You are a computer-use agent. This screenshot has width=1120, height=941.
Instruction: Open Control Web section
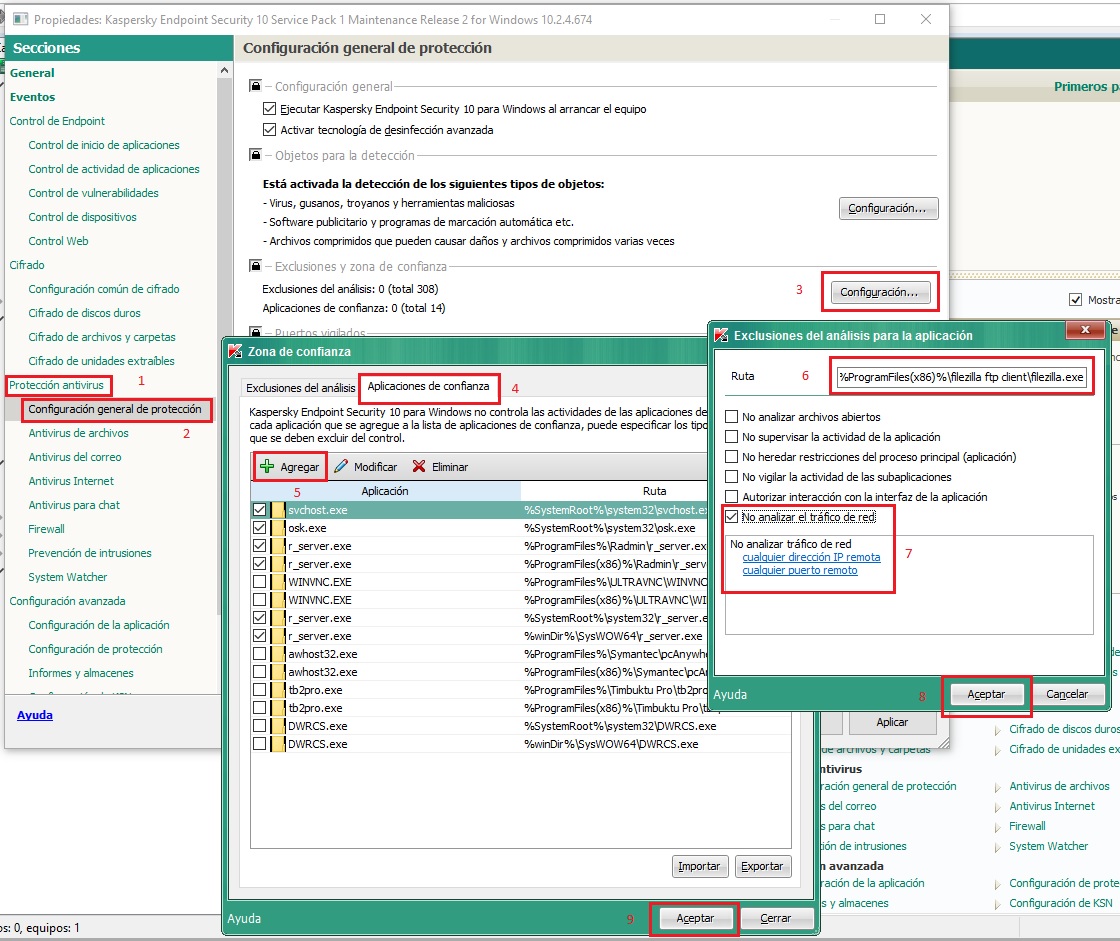pyautogui.click(x=59, y=241)
